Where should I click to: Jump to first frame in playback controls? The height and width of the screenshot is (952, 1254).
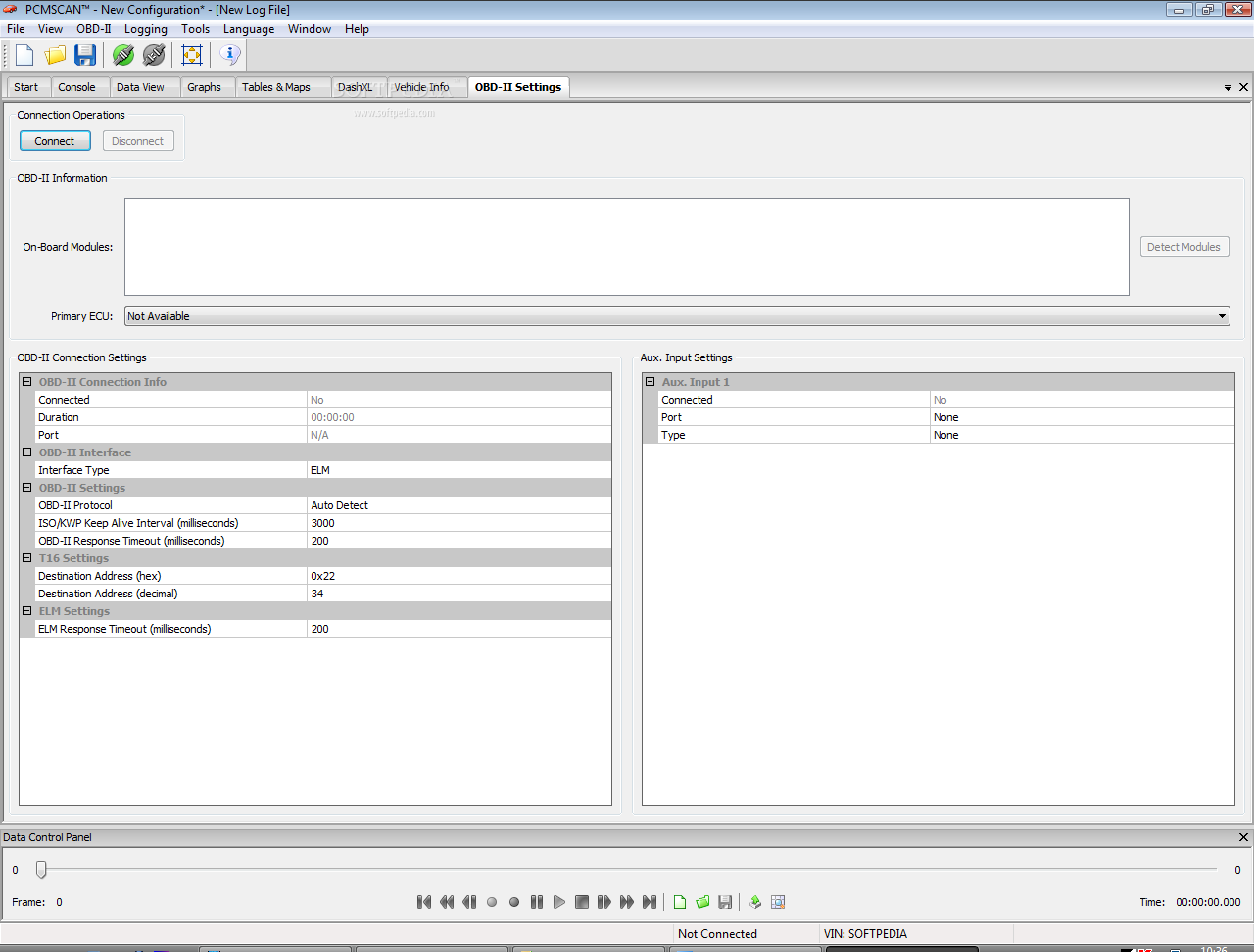tap(424, 902)
